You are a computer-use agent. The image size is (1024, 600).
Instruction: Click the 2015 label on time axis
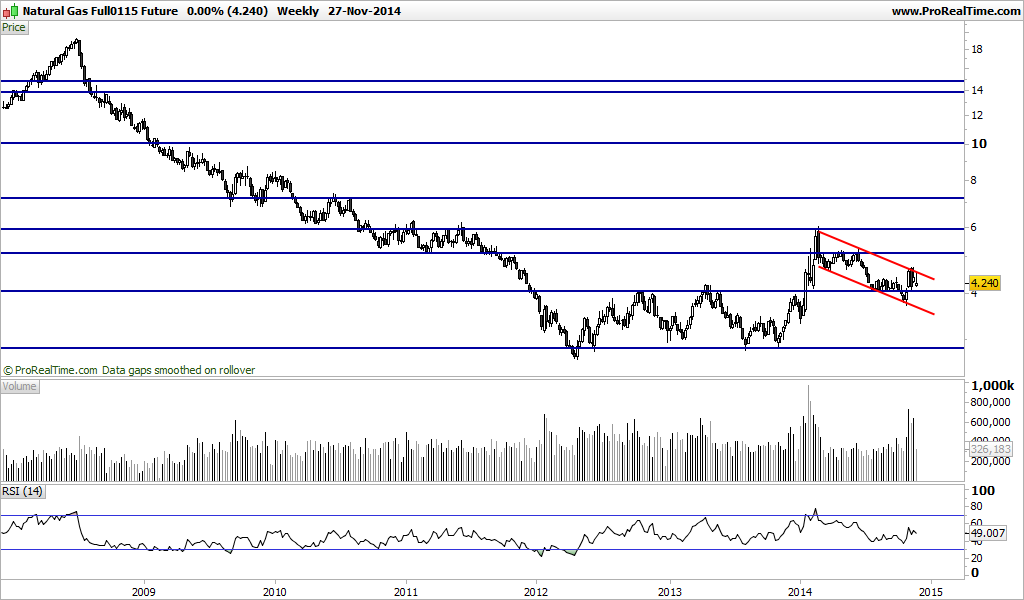pos(931,592)
